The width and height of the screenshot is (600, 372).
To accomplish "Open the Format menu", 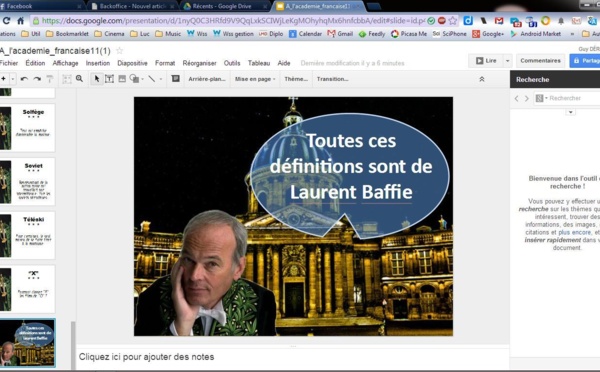I will (165, 63).
